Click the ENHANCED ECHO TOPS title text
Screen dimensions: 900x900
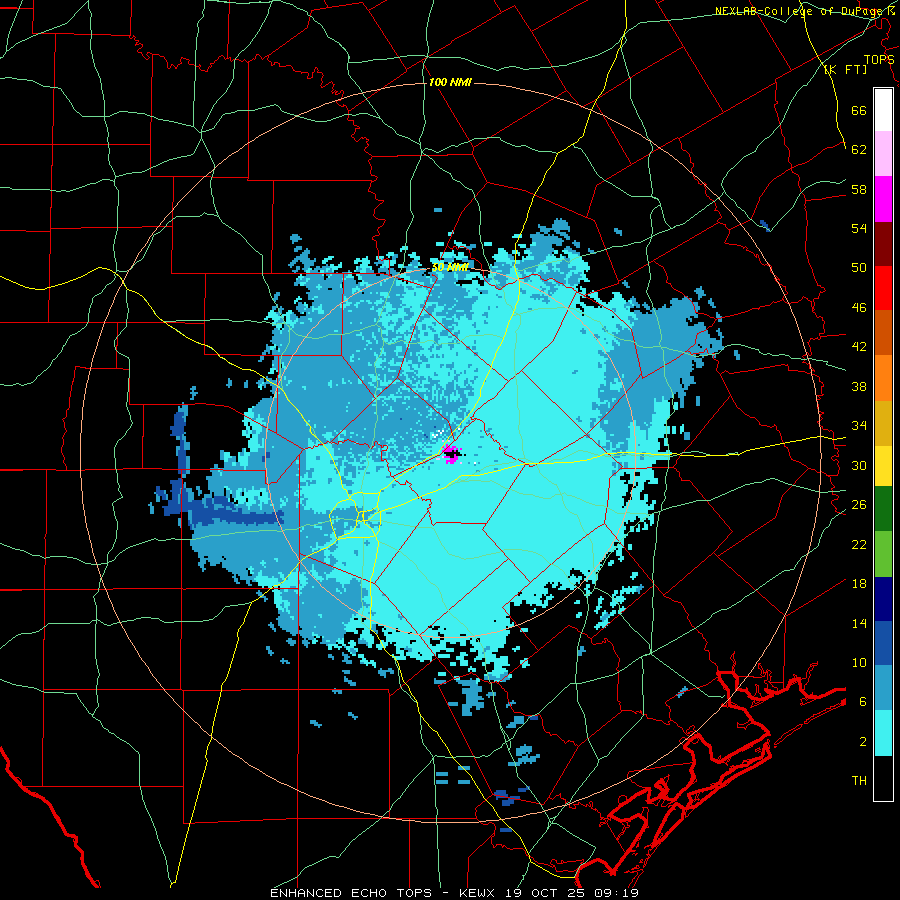[x=351, y=893]
